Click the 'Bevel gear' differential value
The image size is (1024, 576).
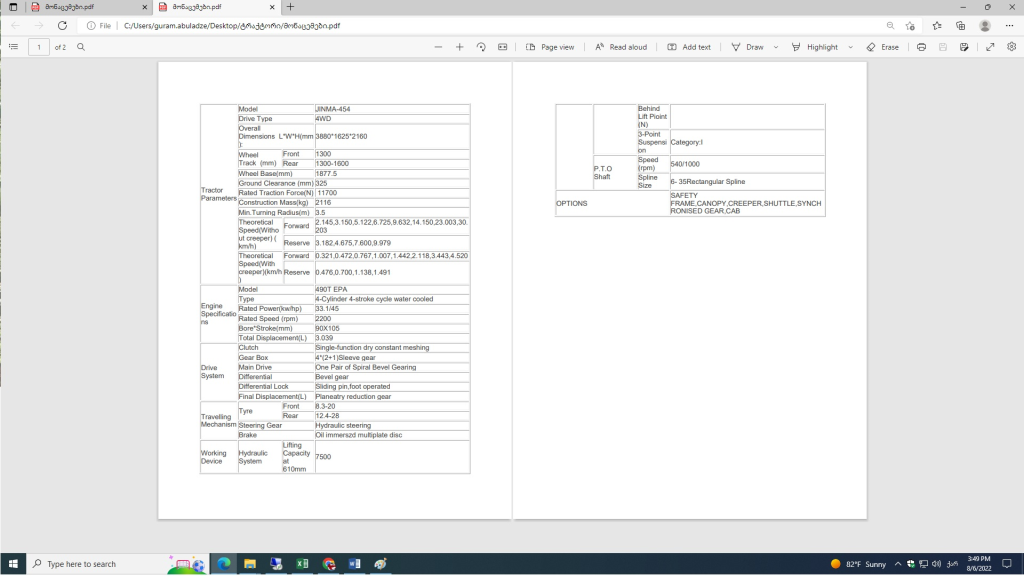coord(332,377)
